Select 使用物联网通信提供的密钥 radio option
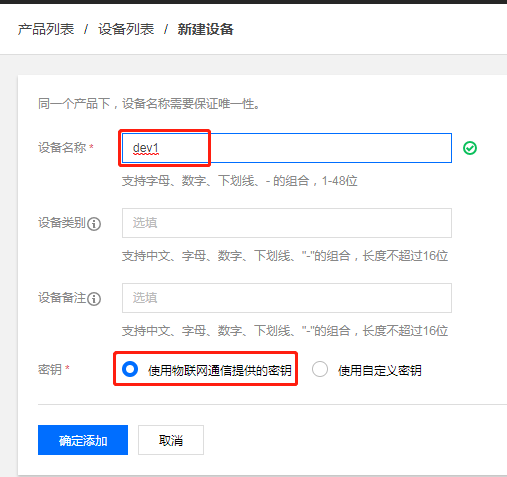Viewport: 507px width, 477px height. coord(130,369)
